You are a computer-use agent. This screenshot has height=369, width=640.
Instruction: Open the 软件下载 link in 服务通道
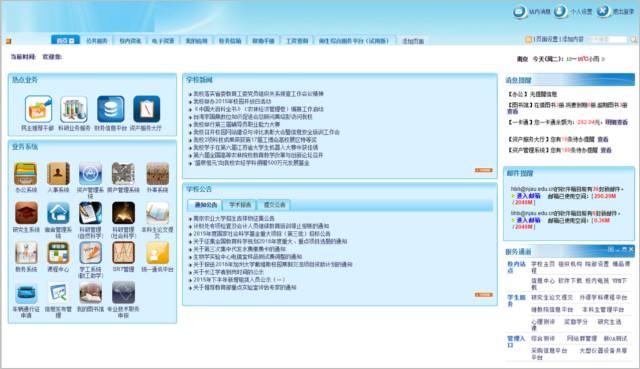click(569, 281)
